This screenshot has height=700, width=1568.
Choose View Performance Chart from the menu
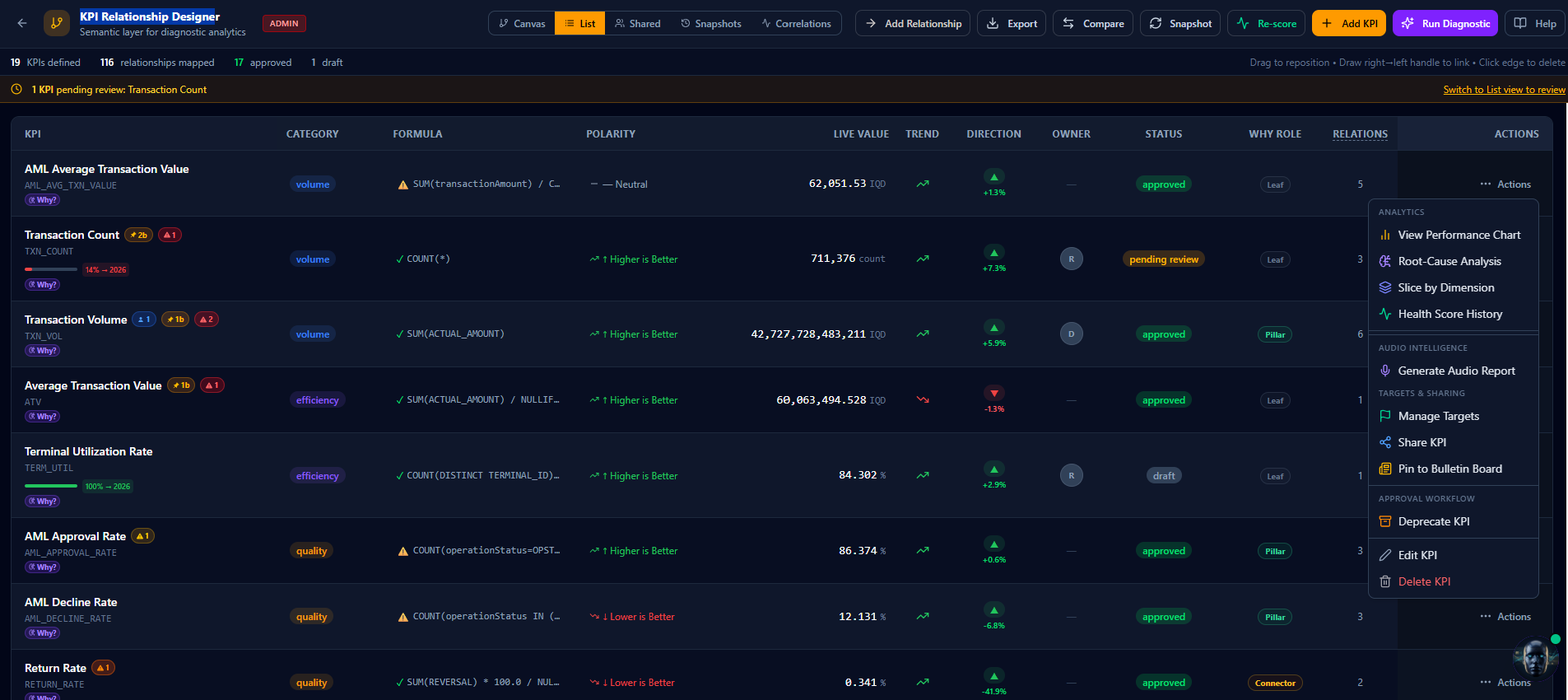pyautogui.click(x=1453, y=235)
